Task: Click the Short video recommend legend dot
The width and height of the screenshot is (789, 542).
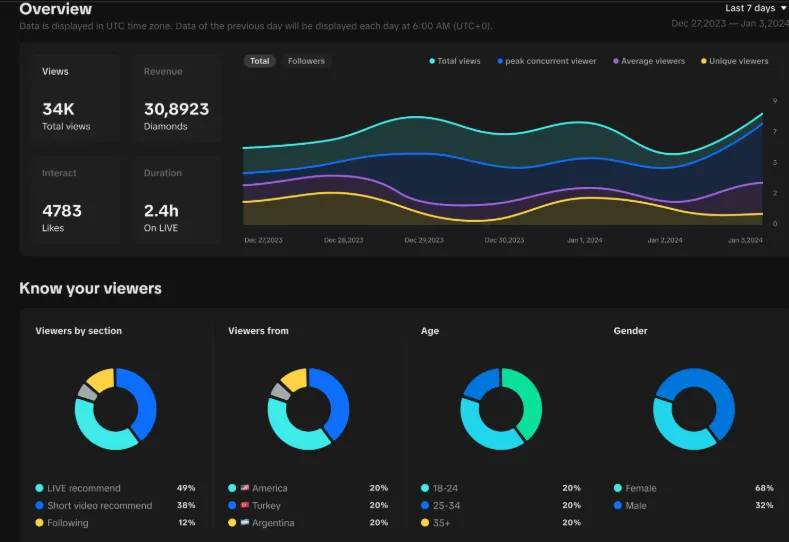Action: (x=39, y=506)
